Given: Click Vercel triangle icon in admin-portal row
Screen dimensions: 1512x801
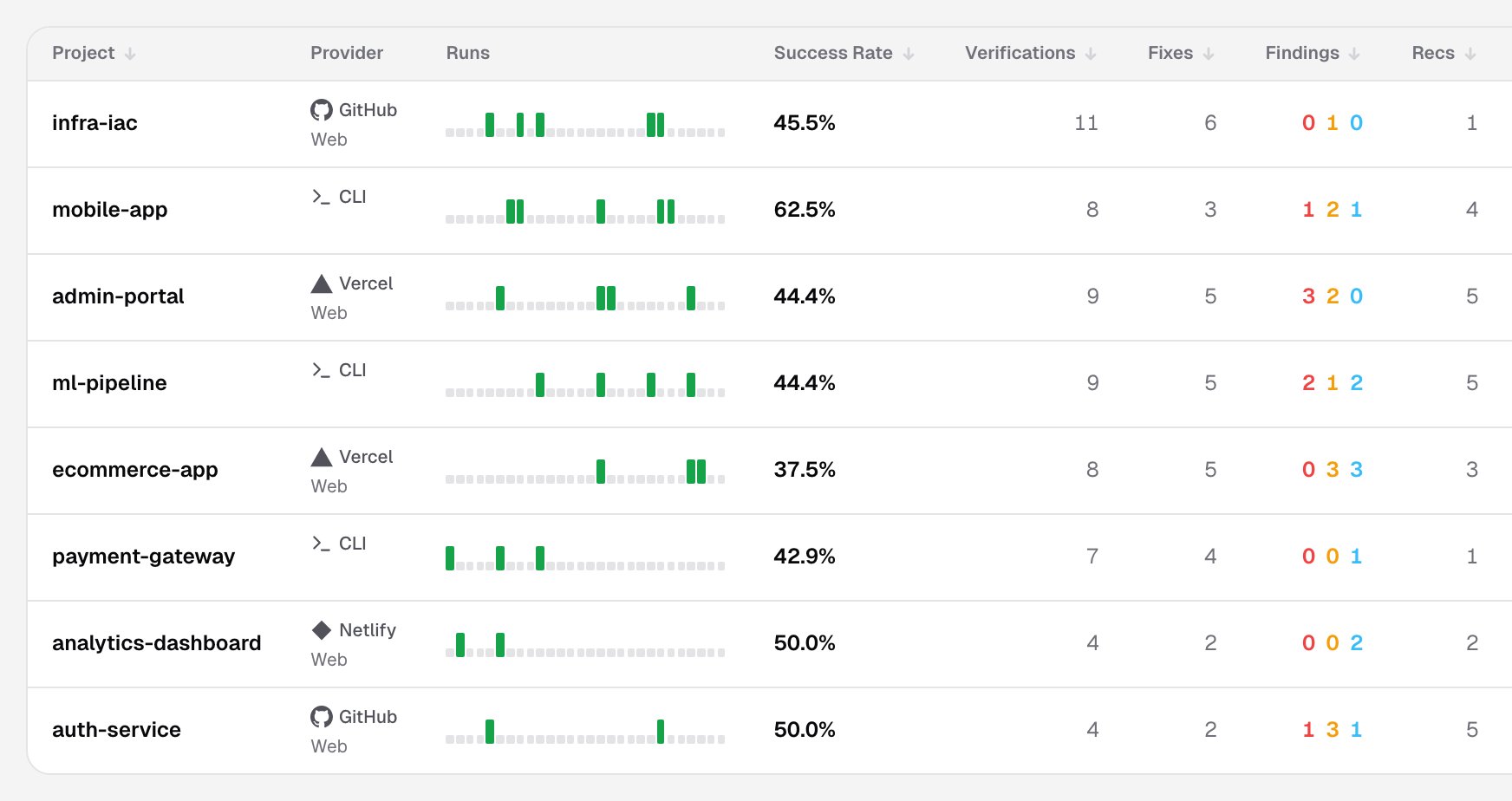Looking at the screenshot, I should 322,283.
